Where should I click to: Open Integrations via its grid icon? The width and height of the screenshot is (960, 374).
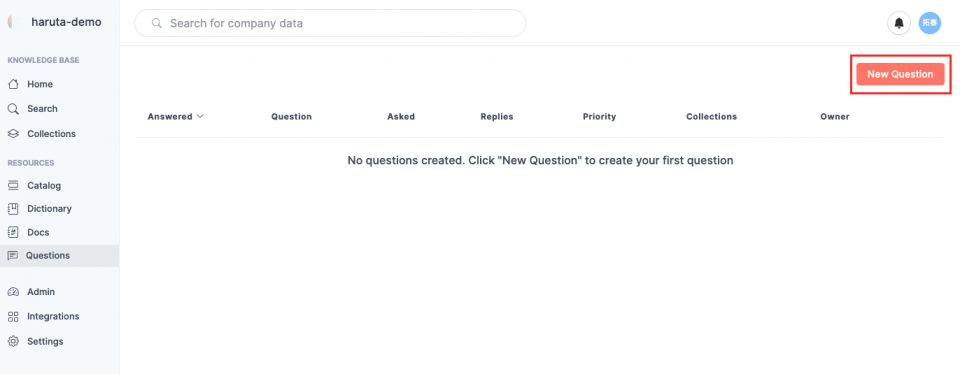(x=13, y=316)
